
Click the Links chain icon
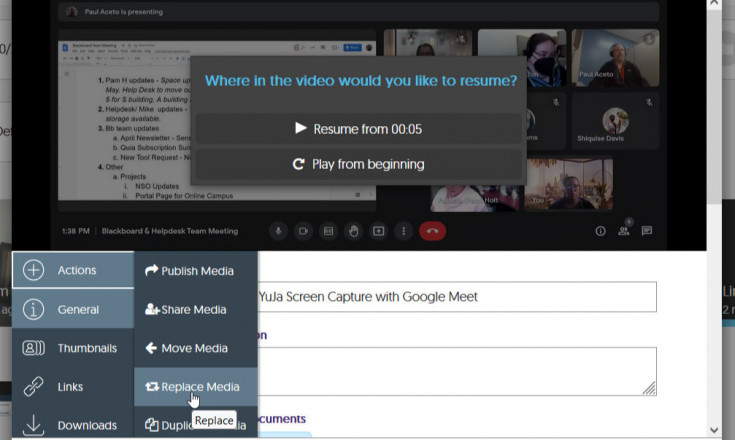pos(33,387)
